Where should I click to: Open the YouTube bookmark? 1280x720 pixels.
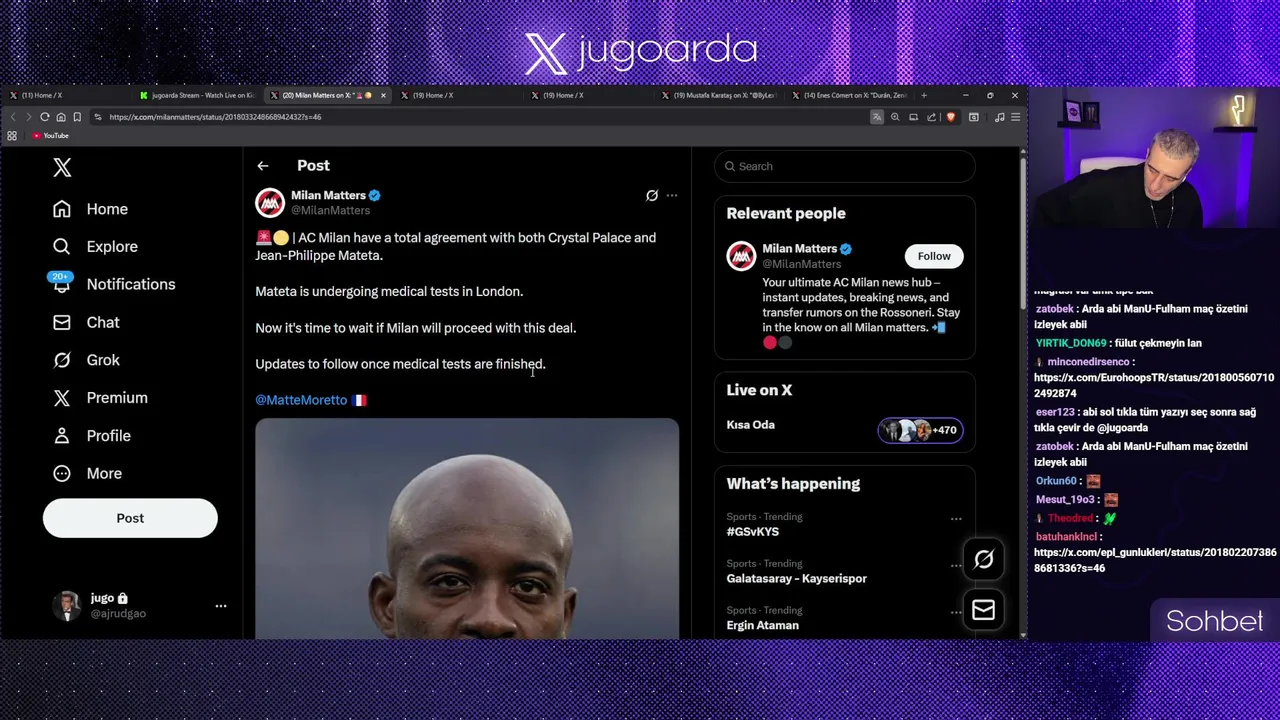pos(50,136)
